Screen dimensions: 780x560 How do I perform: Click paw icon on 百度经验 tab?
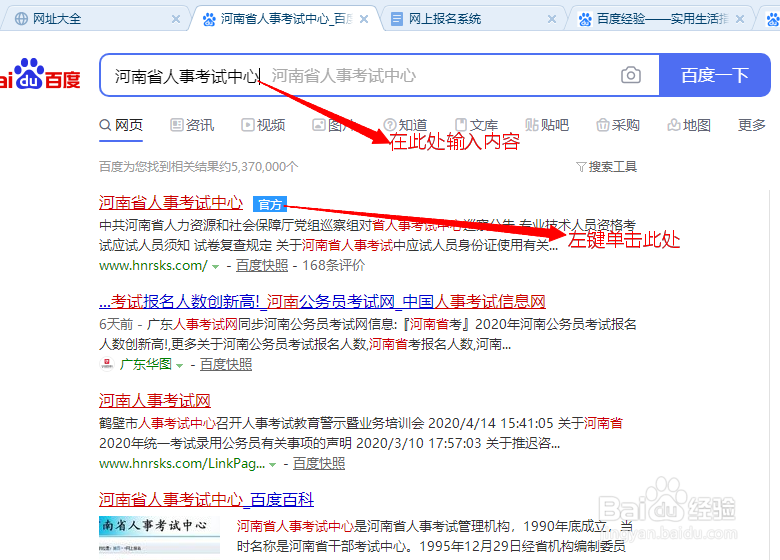click(x=585, y=19)
